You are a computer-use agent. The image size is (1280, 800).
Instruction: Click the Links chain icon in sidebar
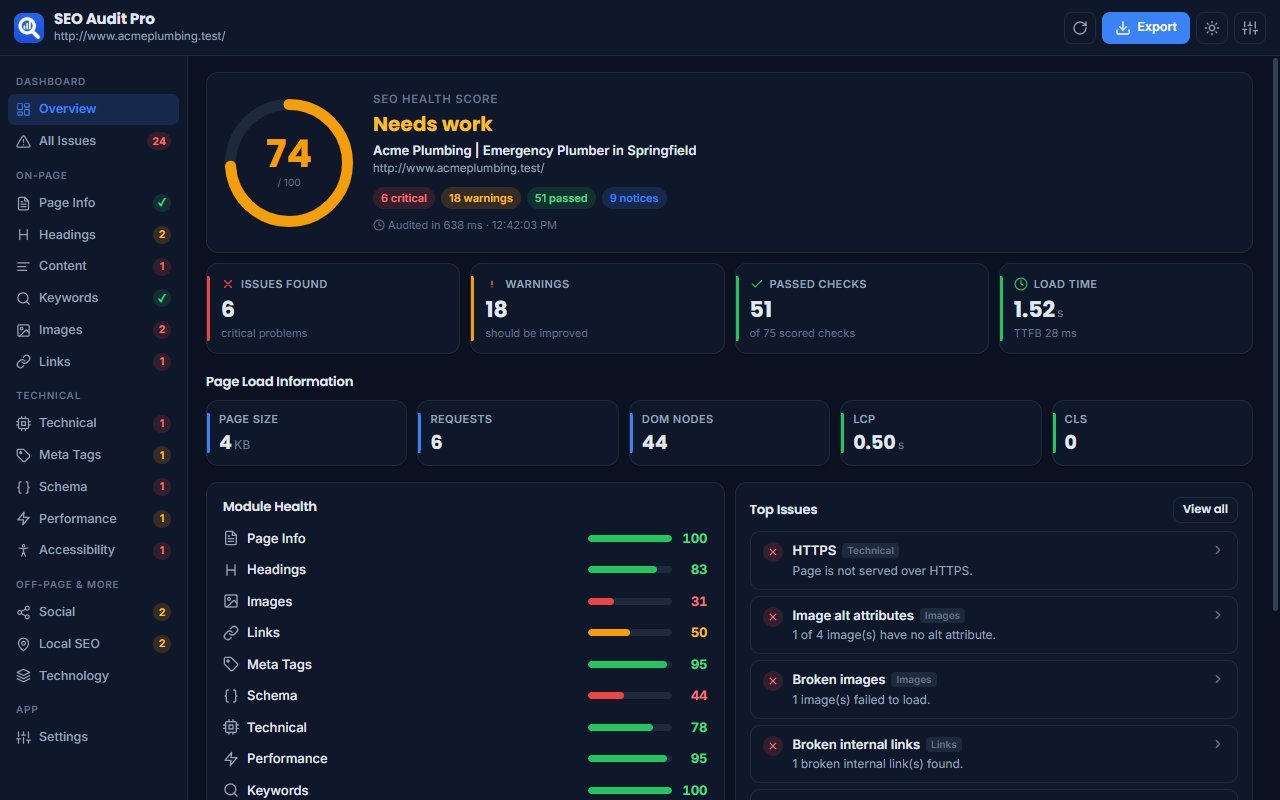pos(23,362)
